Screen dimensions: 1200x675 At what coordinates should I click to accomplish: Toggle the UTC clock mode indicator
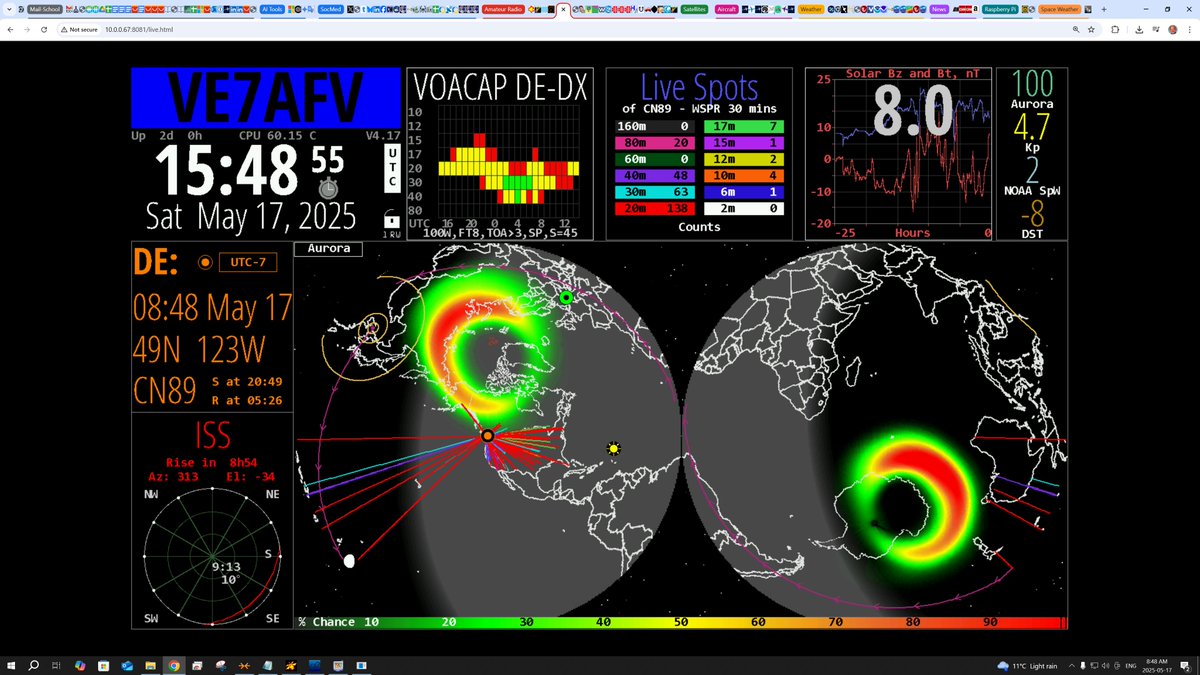point(393,170)
